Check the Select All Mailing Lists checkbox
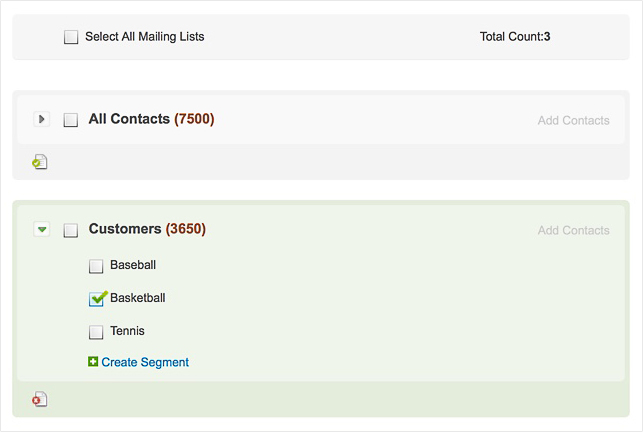Image resolution: width=643 pixels, height=432 pixels. (x=71, y=37)
